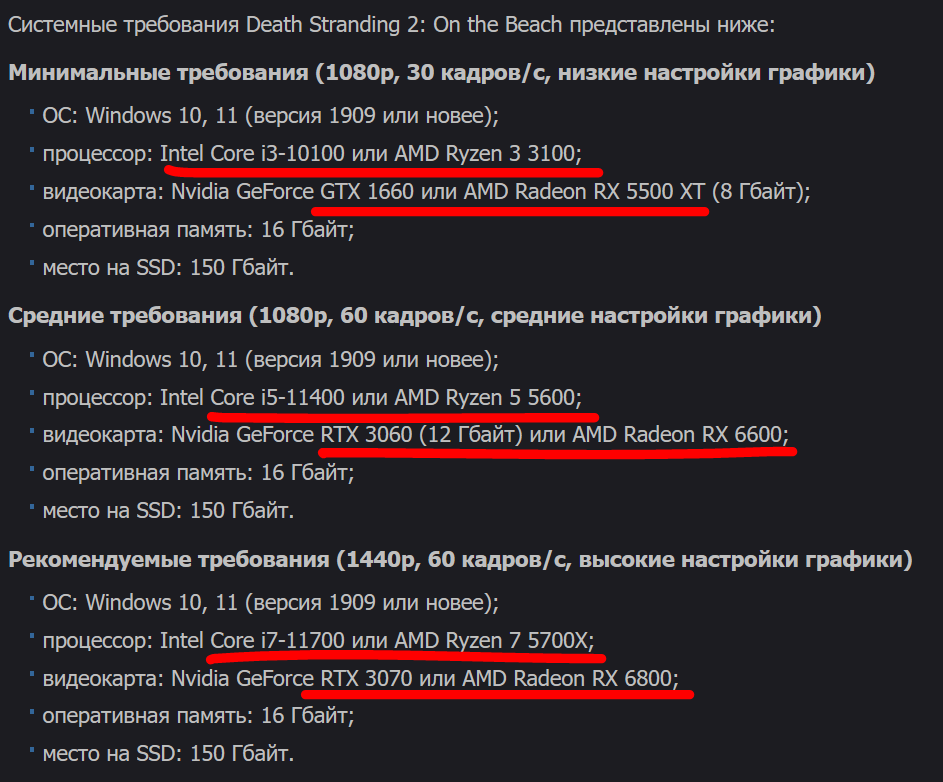Click the "Рекомендуемые требования" heading
Viewport: 943px width, 782px height.
pos(168,559)
